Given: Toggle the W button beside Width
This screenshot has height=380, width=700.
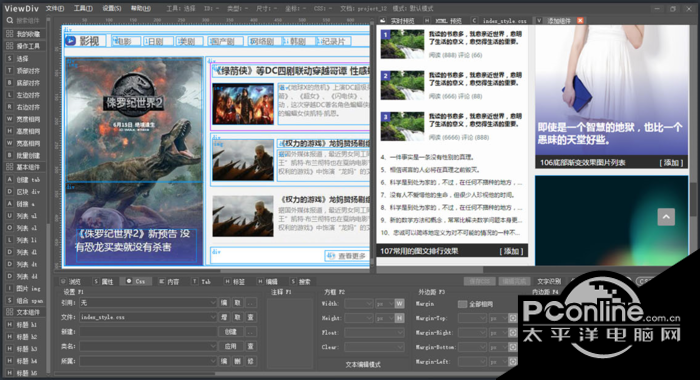Looking at the screenshot, I should tap(399, 304).
